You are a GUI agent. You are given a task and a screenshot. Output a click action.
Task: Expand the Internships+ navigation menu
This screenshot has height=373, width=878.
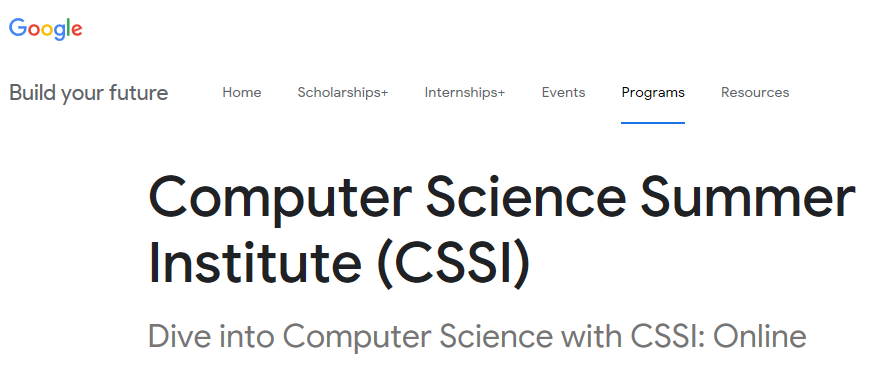[x=465, y=92]
